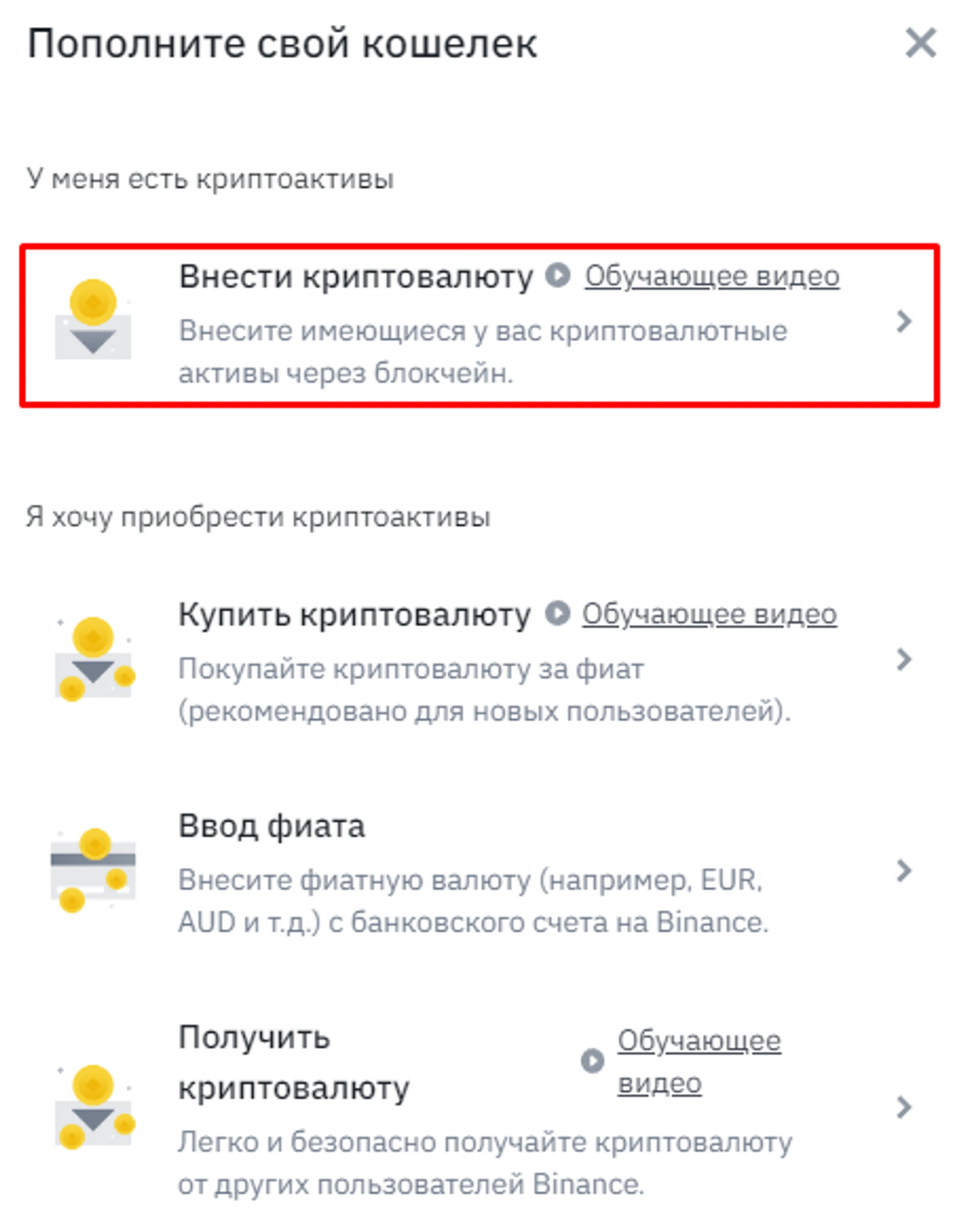Expand the Получить криптовалюту chevron arrow
The height and width of the screenshot is (1221, 980).
point(904,1107)
